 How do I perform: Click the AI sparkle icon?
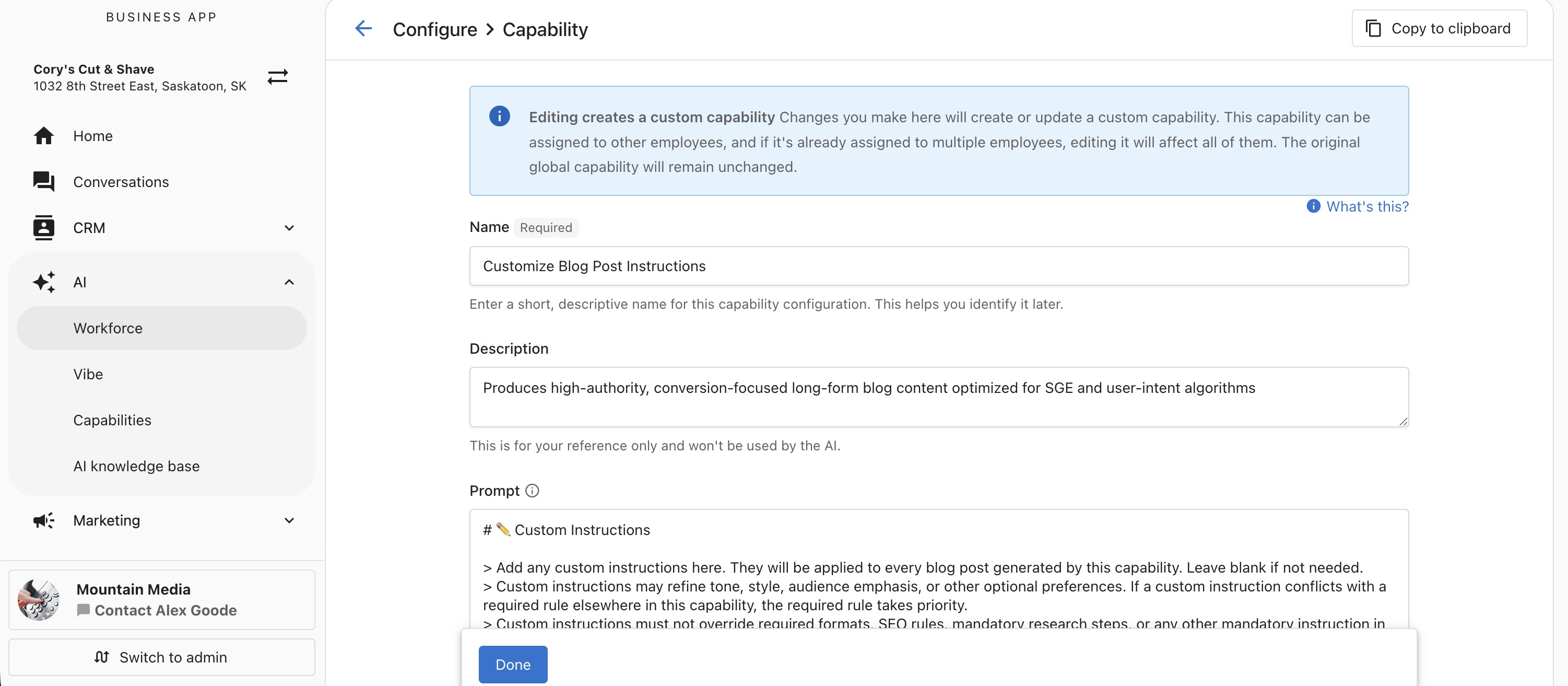click(44, 282)
